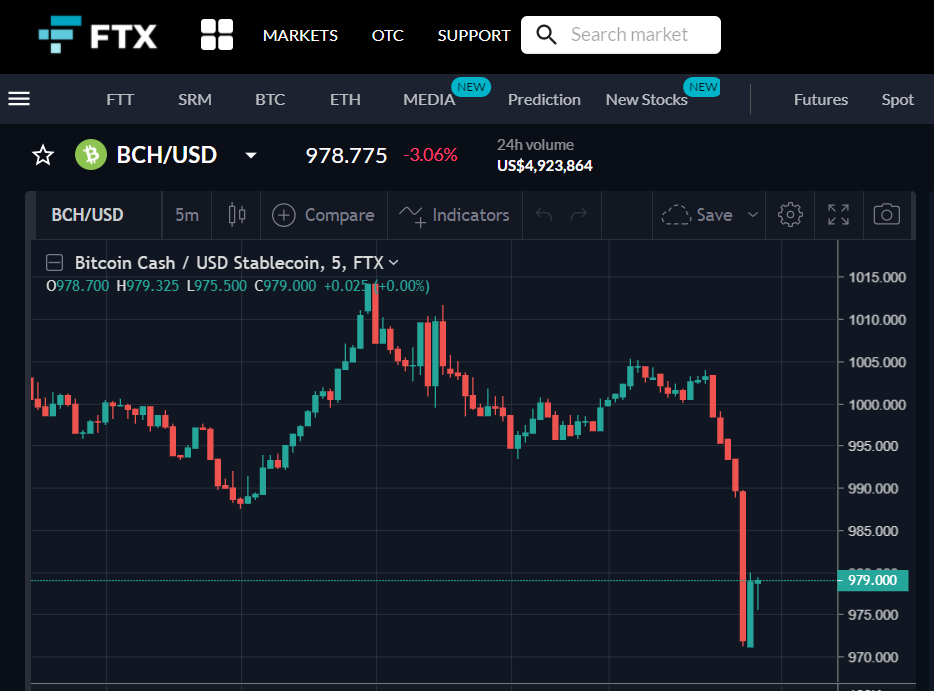The width and height of the screenshot is (934, 691).
Task: Click the Search market field
Action: pos(621,35)
